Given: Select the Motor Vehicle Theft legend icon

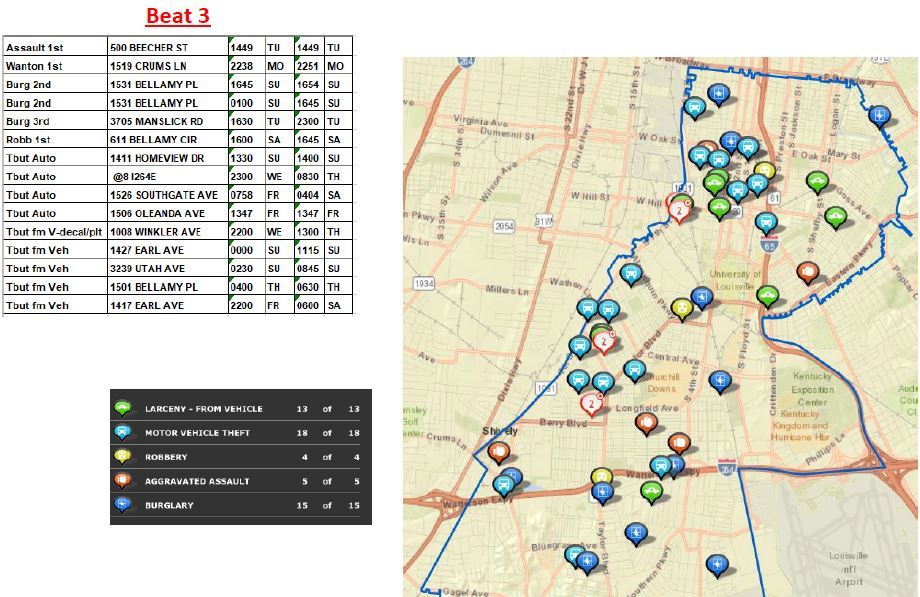Looking at the screenshot, I should 123,432.
